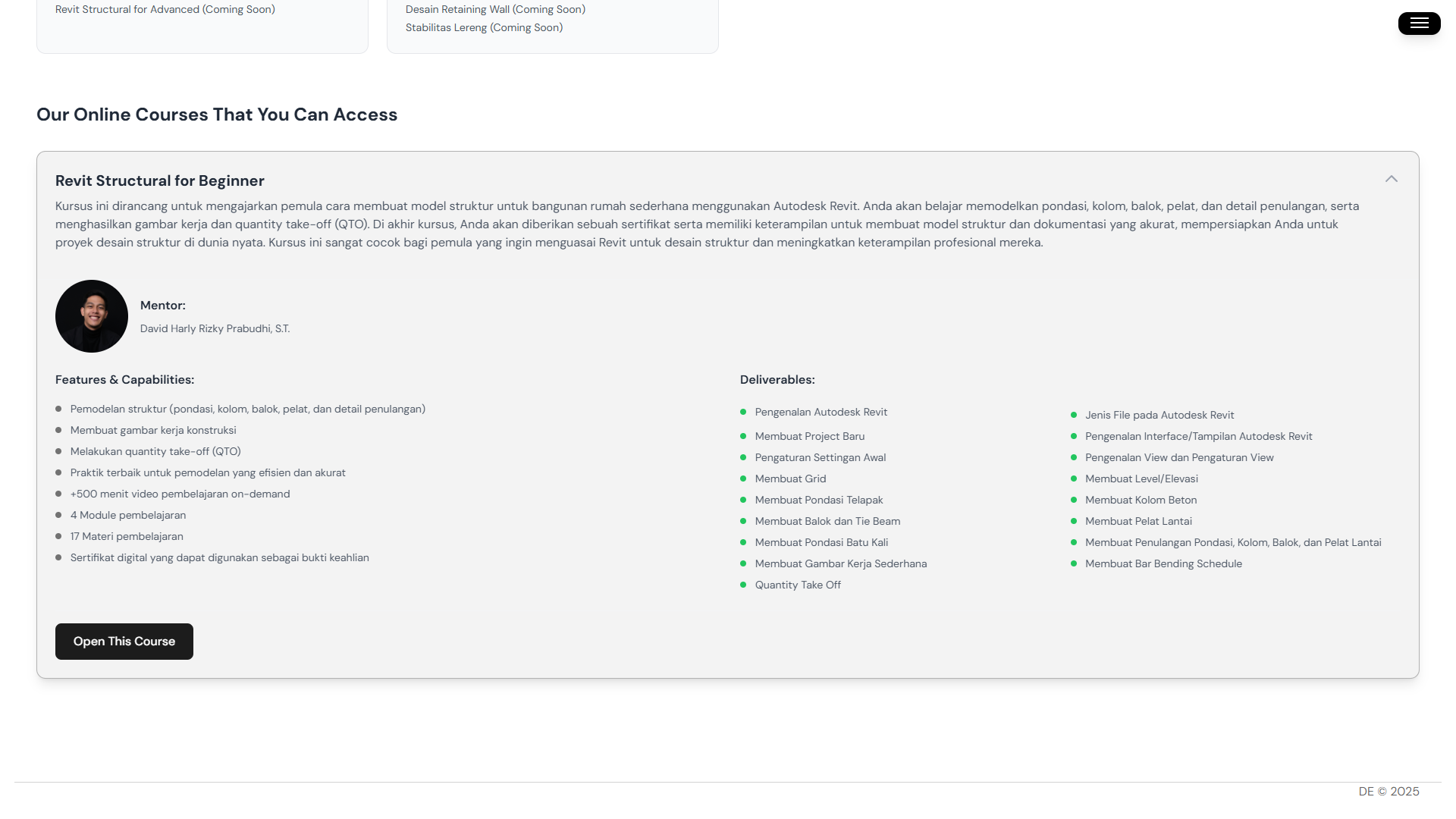Click the Revit Structural for Beginner heading

click(160, 181)
